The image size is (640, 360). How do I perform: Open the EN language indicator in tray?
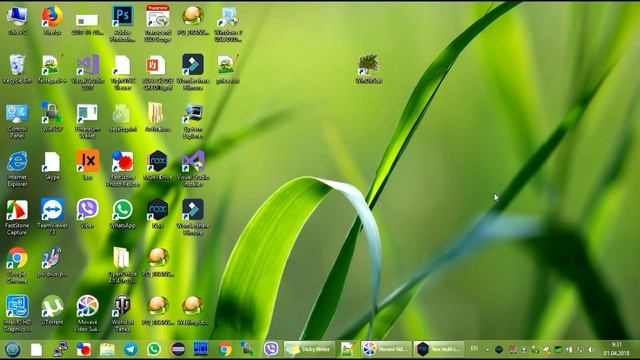click(474, 349)
